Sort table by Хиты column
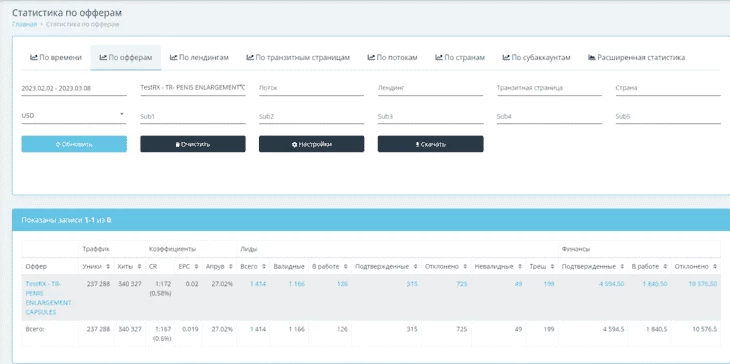 139,267
